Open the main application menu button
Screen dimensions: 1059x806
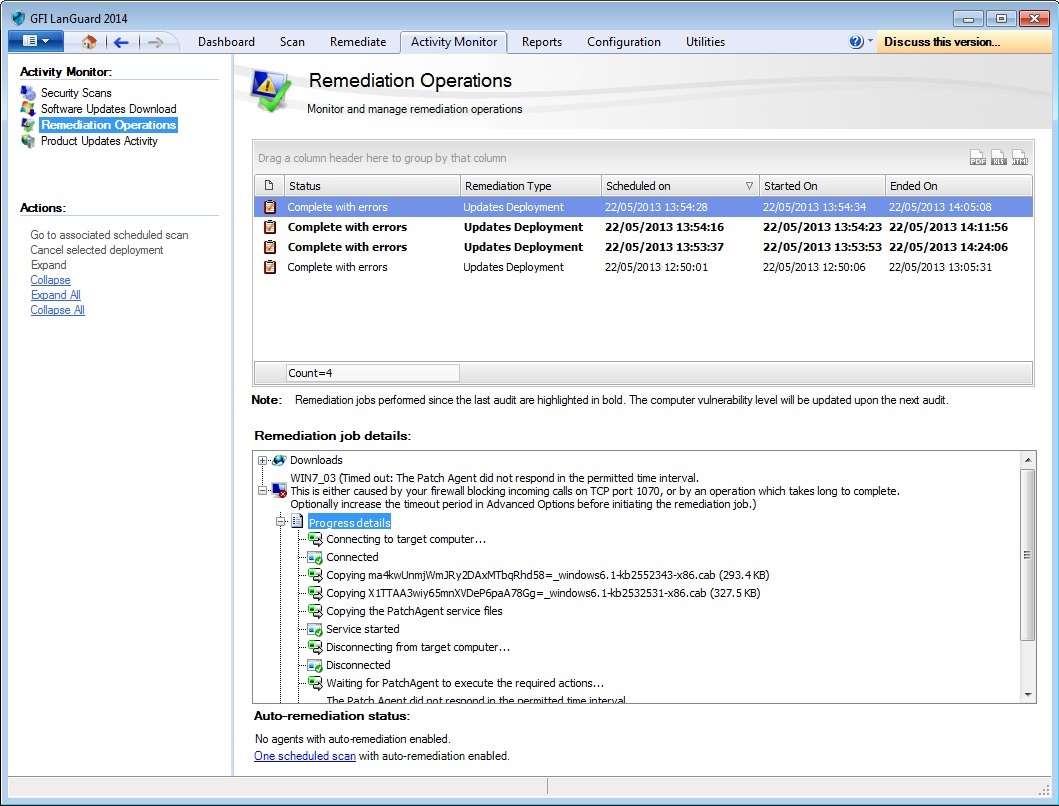pyautogui.click(x=36, y=41)
